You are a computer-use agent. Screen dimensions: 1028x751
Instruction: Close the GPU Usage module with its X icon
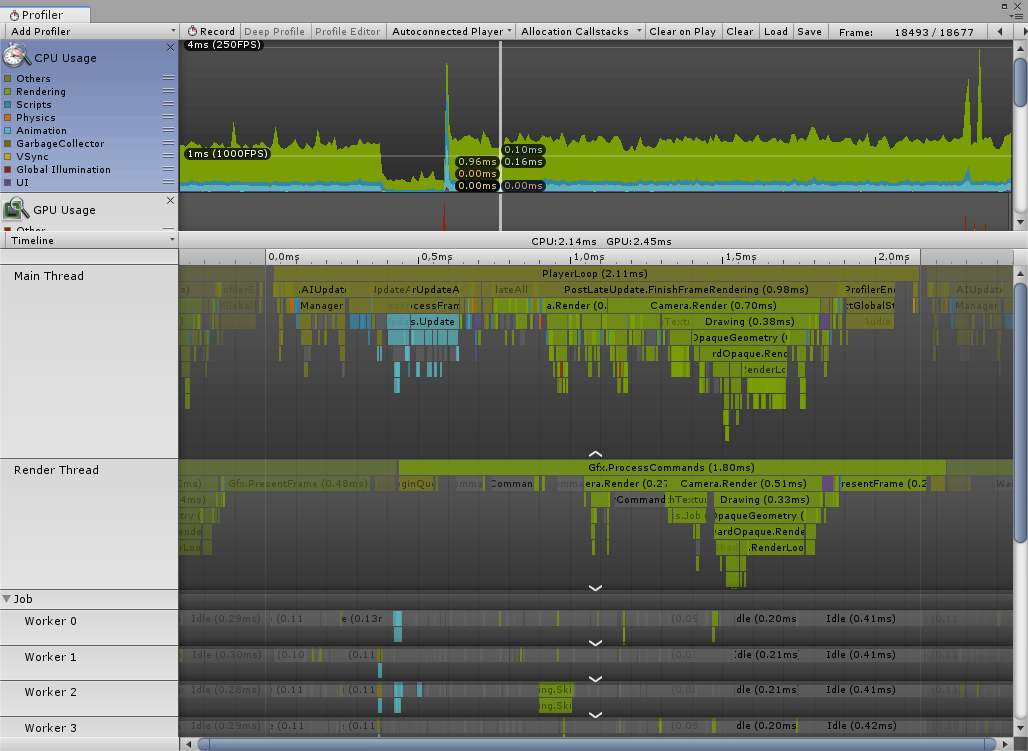[x=170, y=199]
